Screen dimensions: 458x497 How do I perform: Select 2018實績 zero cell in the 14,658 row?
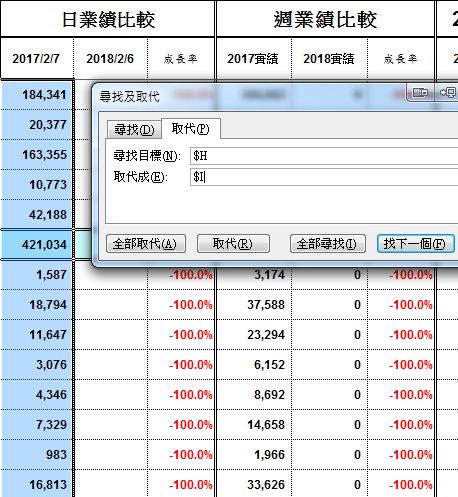(x=330, y=425)
